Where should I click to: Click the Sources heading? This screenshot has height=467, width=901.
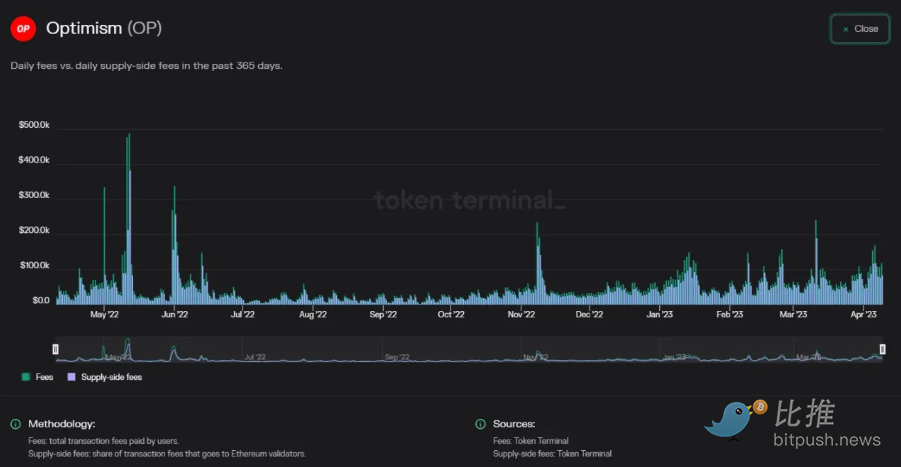pos(514,424)
